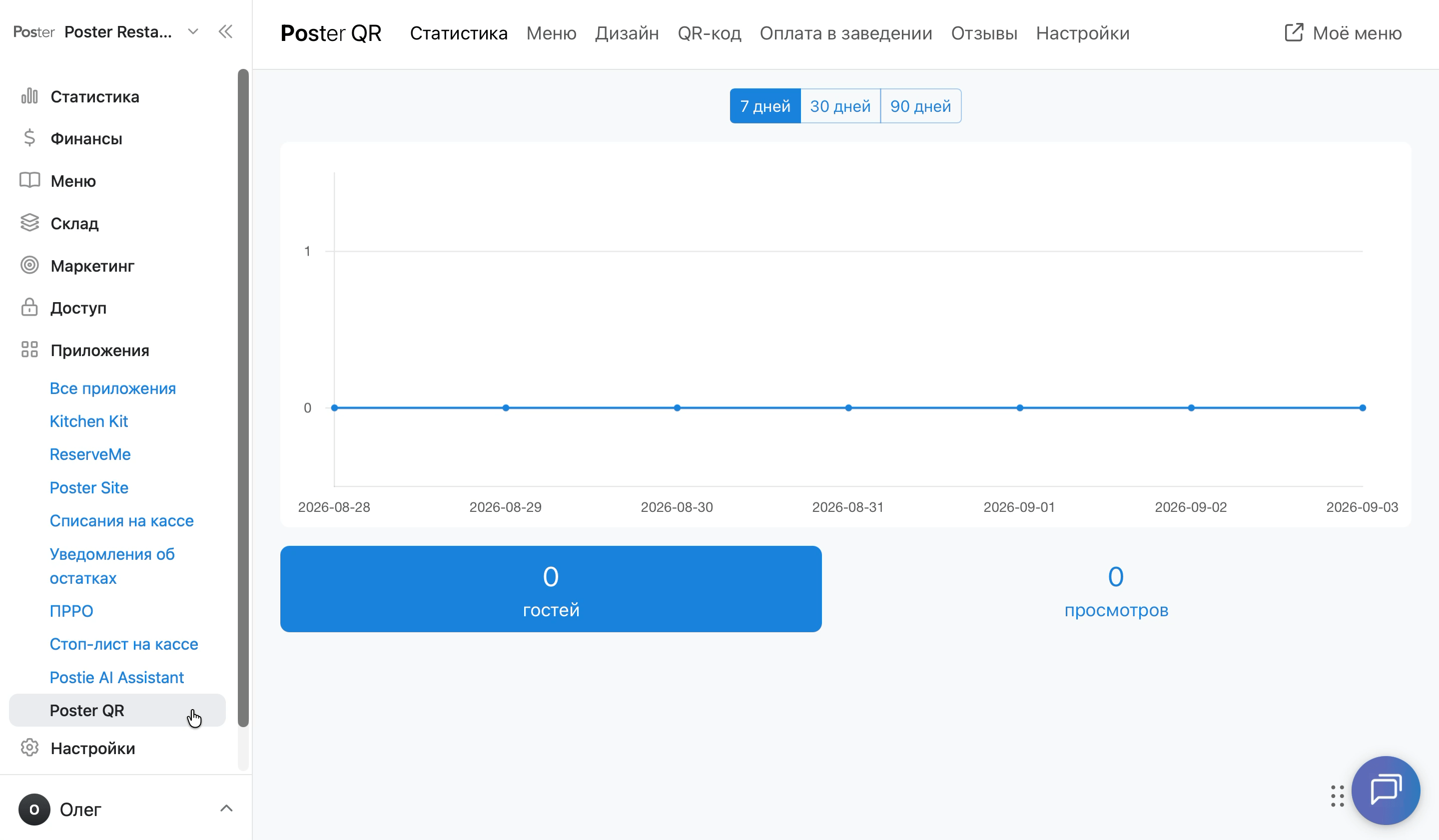Open the Списания на кассе link
1439x840 pixels.
(x=121, y=521)
